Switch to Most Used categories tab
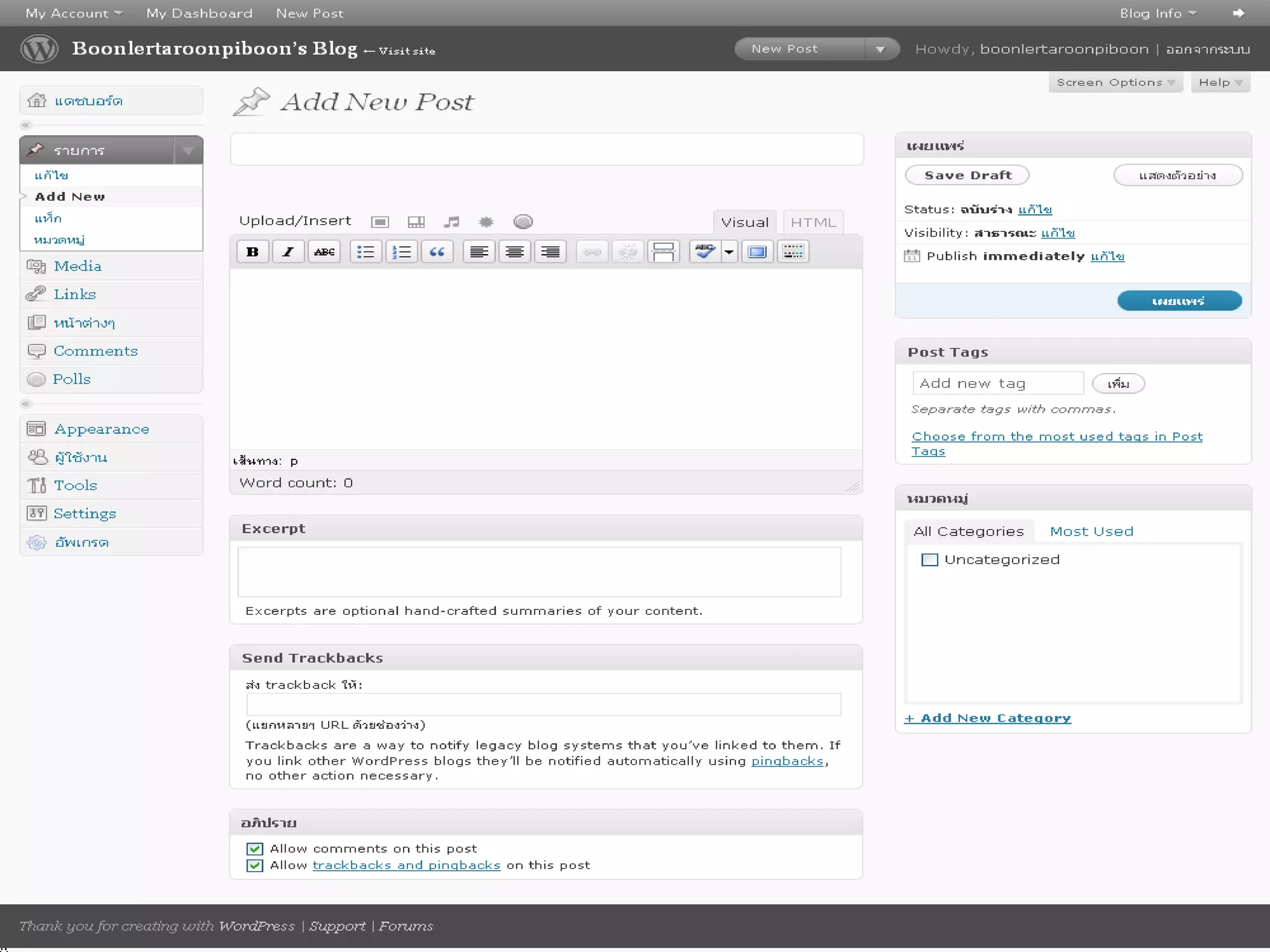This screenshot has width=1270, height=952. 1091,531
